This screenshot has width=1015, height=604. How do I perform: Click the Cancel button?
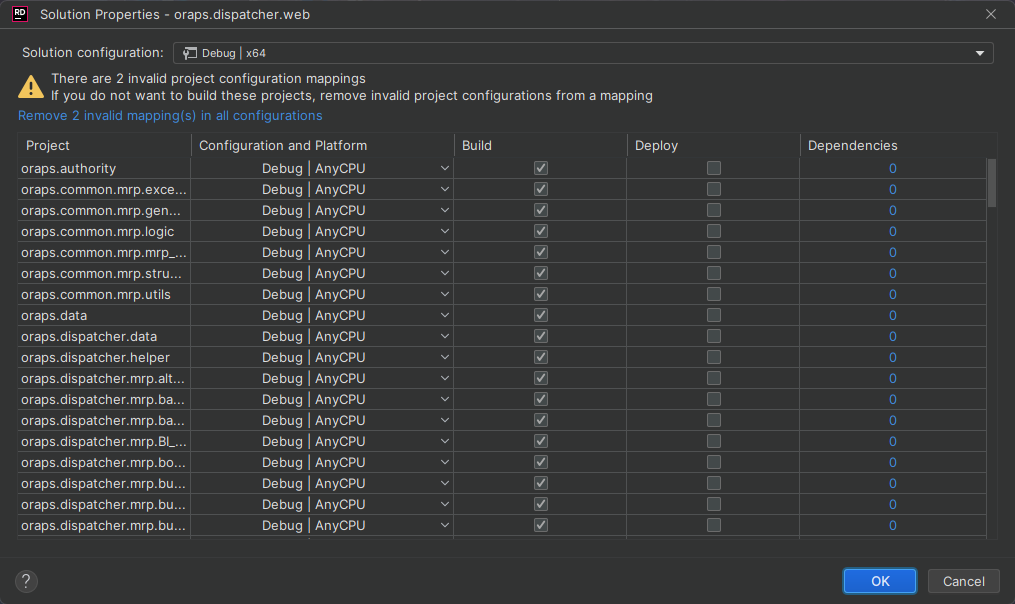click(964, 581)
